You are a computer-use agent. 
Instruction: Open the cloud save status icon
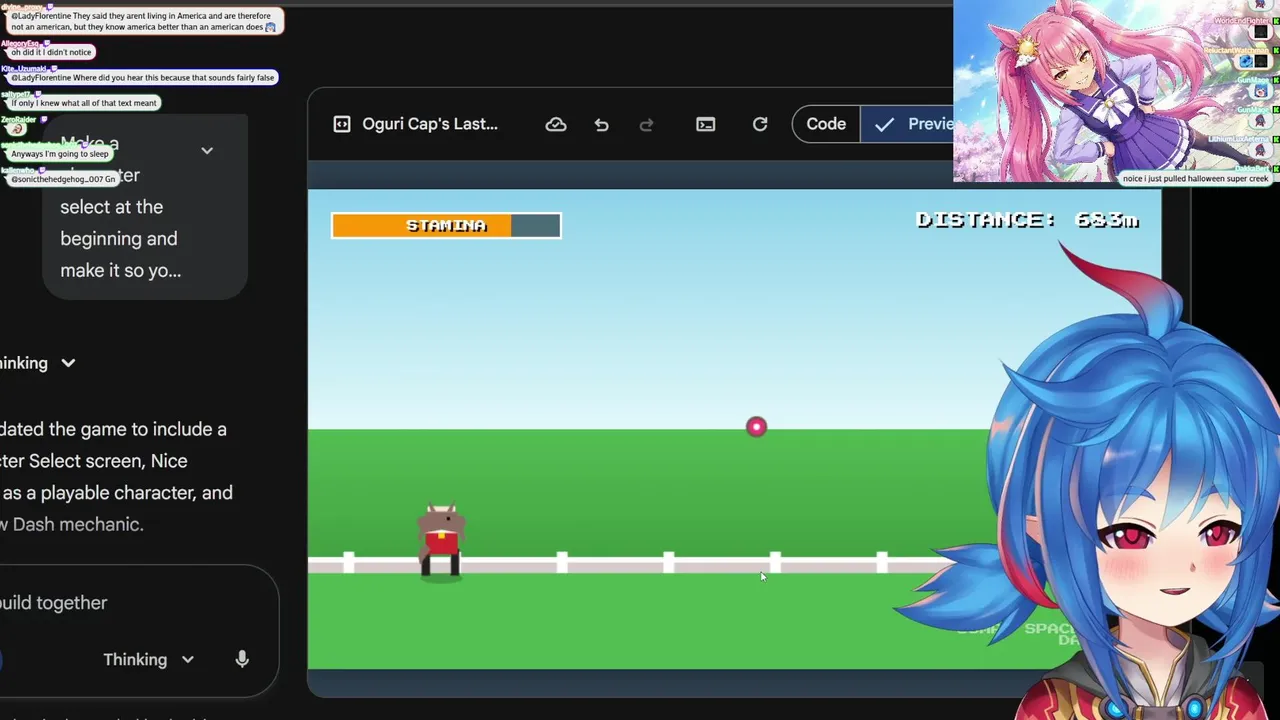556,124
